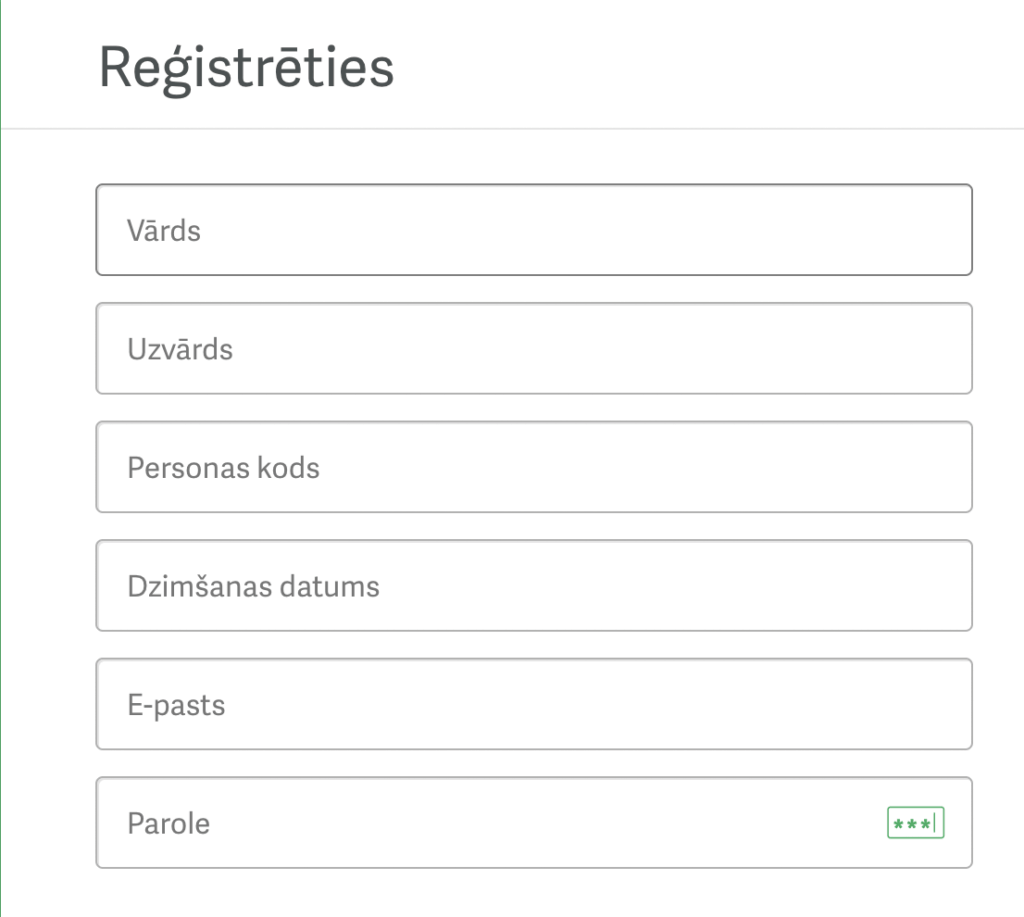The image size is (1024, 917).
Task: Click the 'Vārds' placeholder text
Action: pyautogui.click(x=164, y=231)
